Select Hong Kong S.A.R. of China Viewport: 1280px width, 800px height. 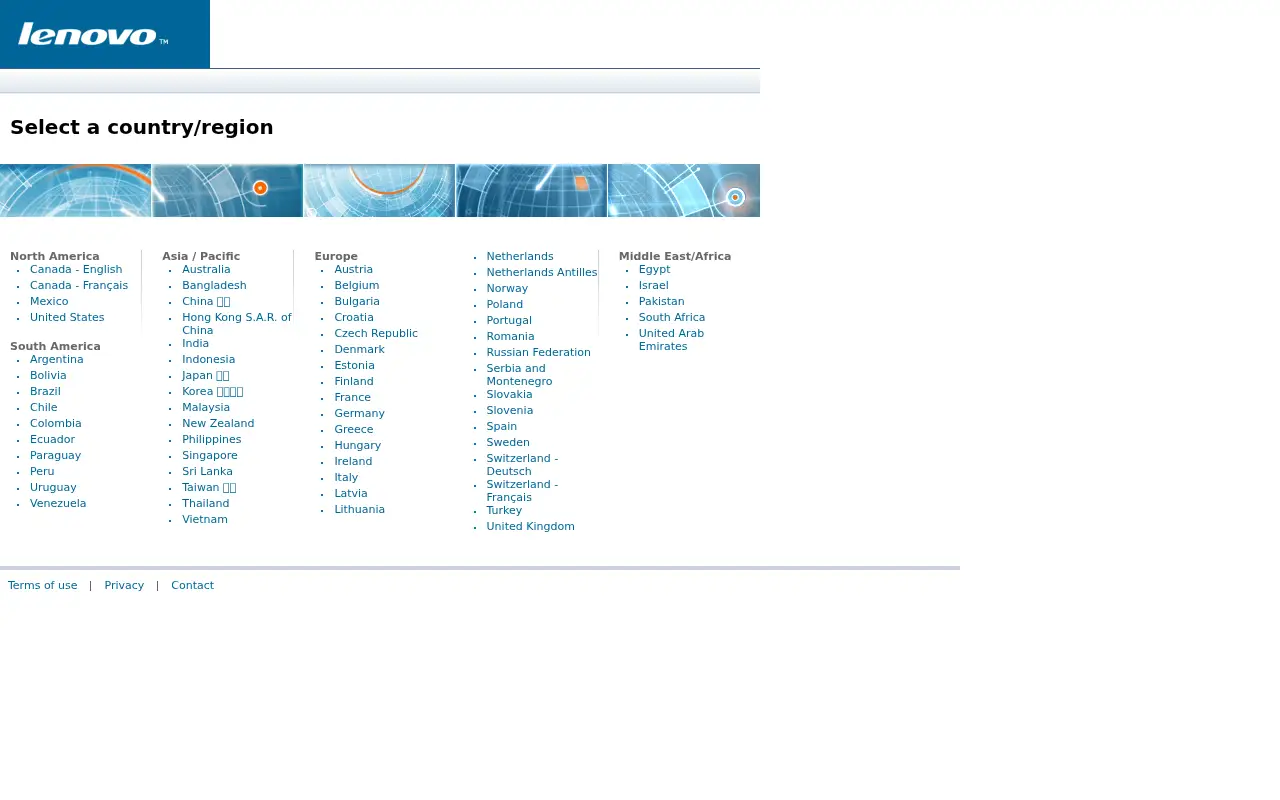pyautogui.click(x=237, y=323)
